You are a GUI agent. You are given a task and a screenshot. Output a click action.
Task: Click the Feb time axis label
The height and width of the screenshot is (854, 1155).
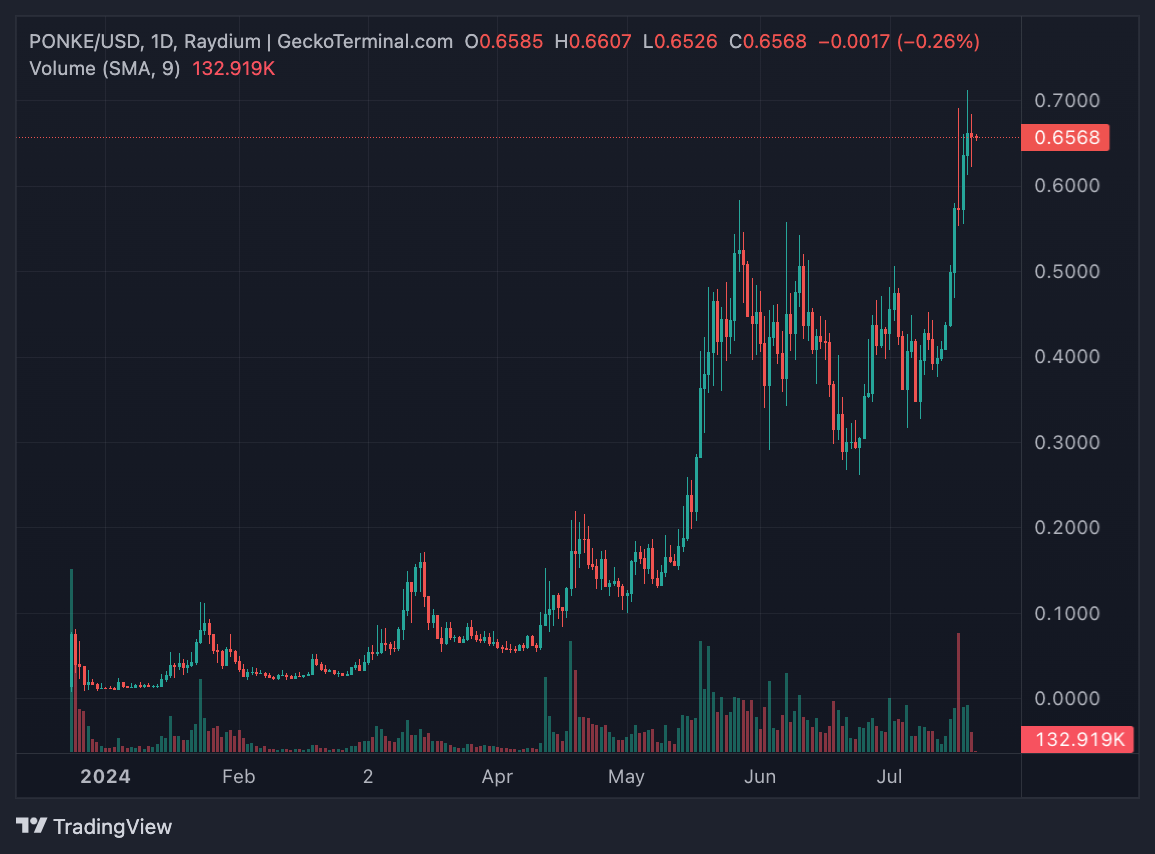[239, 777]
